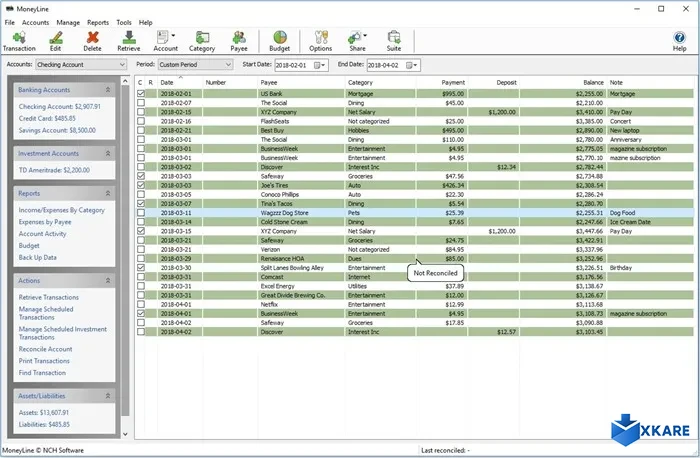Sort by the Date column header
700x458 pixels.
tap(180, 83)
